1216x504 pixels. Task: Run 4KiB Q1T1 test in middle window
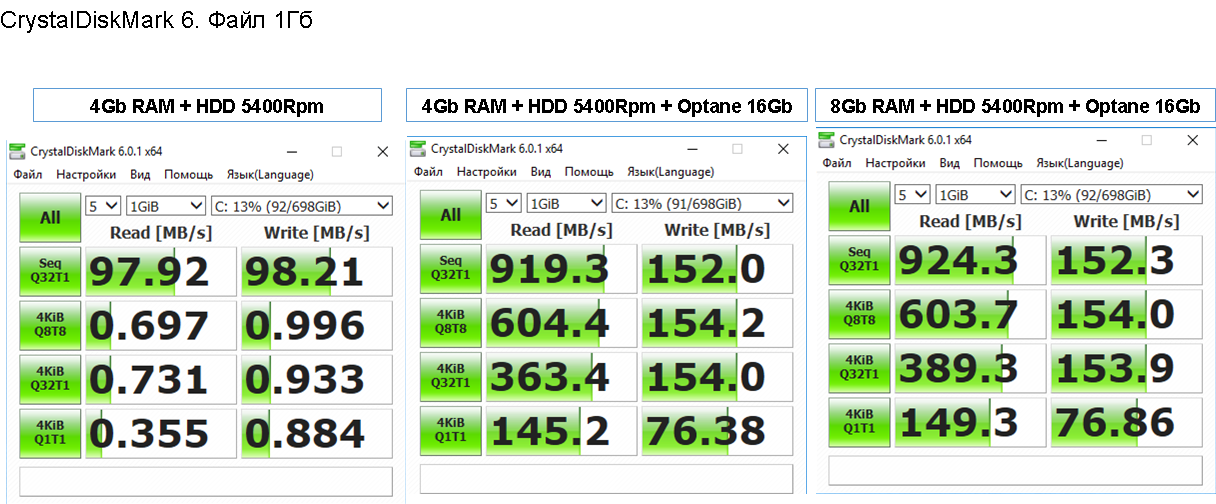450,430
